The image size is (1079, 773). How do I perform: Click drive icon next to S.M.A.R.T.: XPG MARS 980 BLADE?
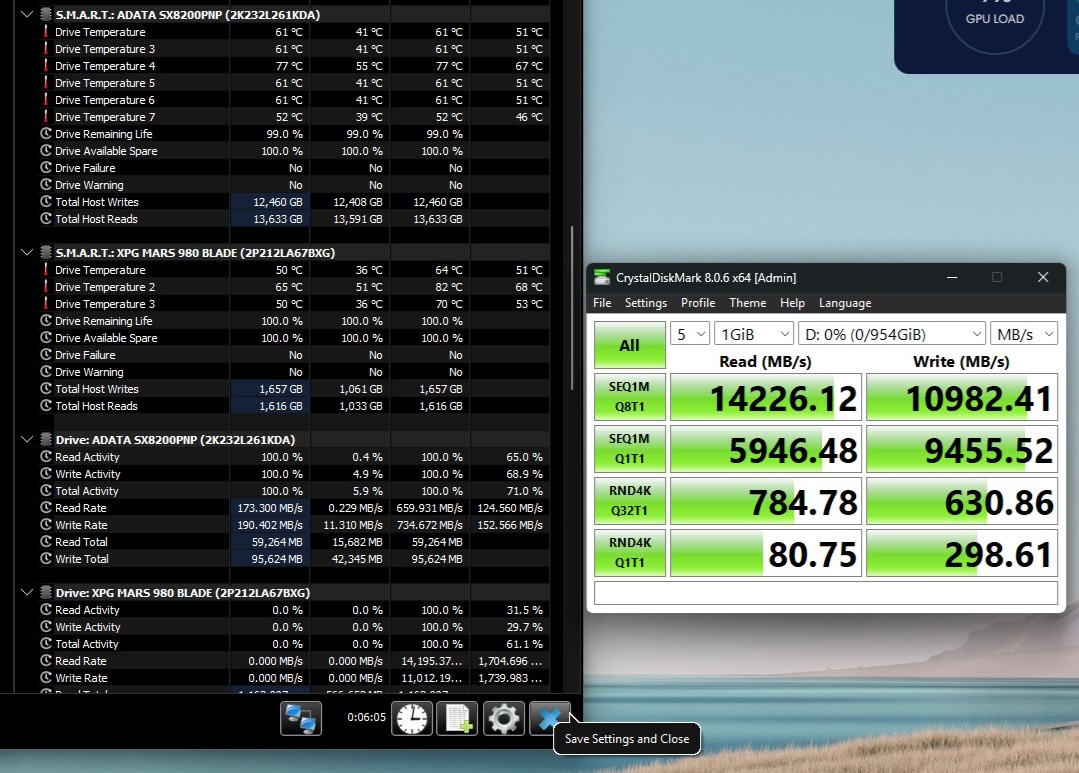tap(46, 253)
